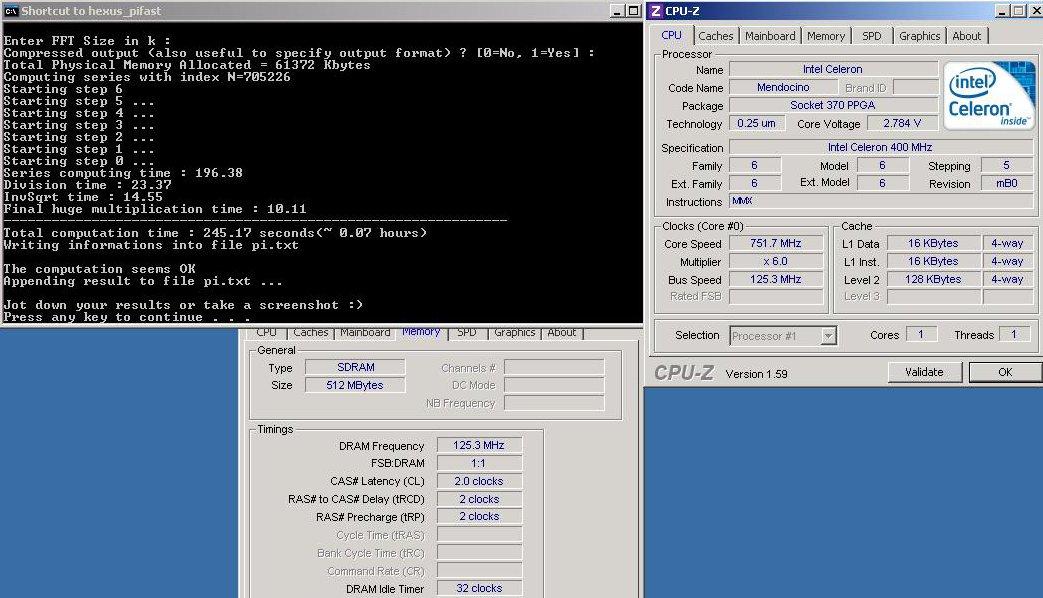Click the 0.25 um technology value

[x=756, y=123]
